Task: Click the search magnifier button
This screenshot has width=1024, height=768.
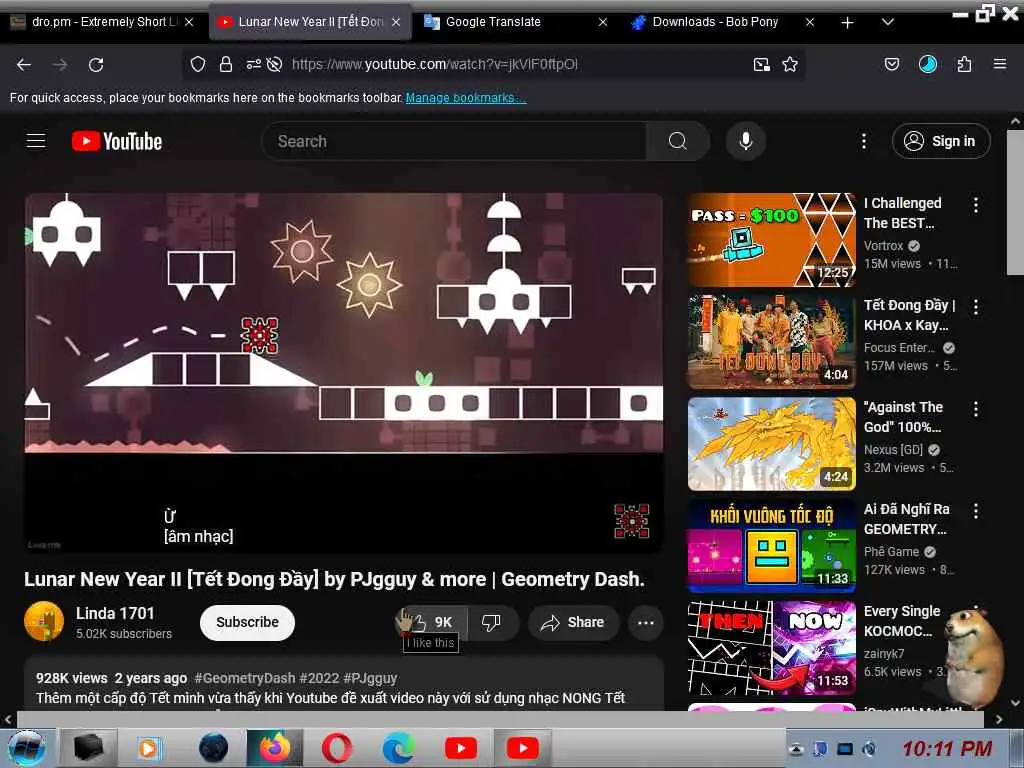Action: [x=678, y=141]
